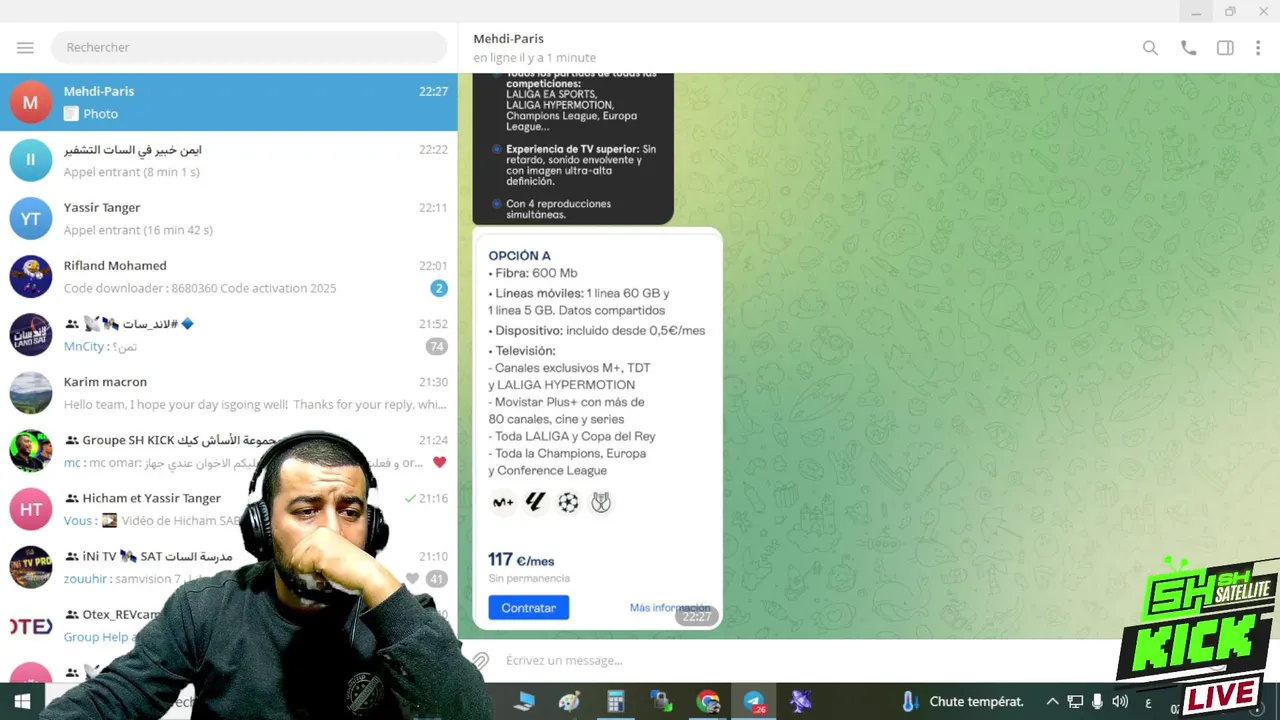
Task: Open the three-dot chat options menu
Action: click(1258, 48)
